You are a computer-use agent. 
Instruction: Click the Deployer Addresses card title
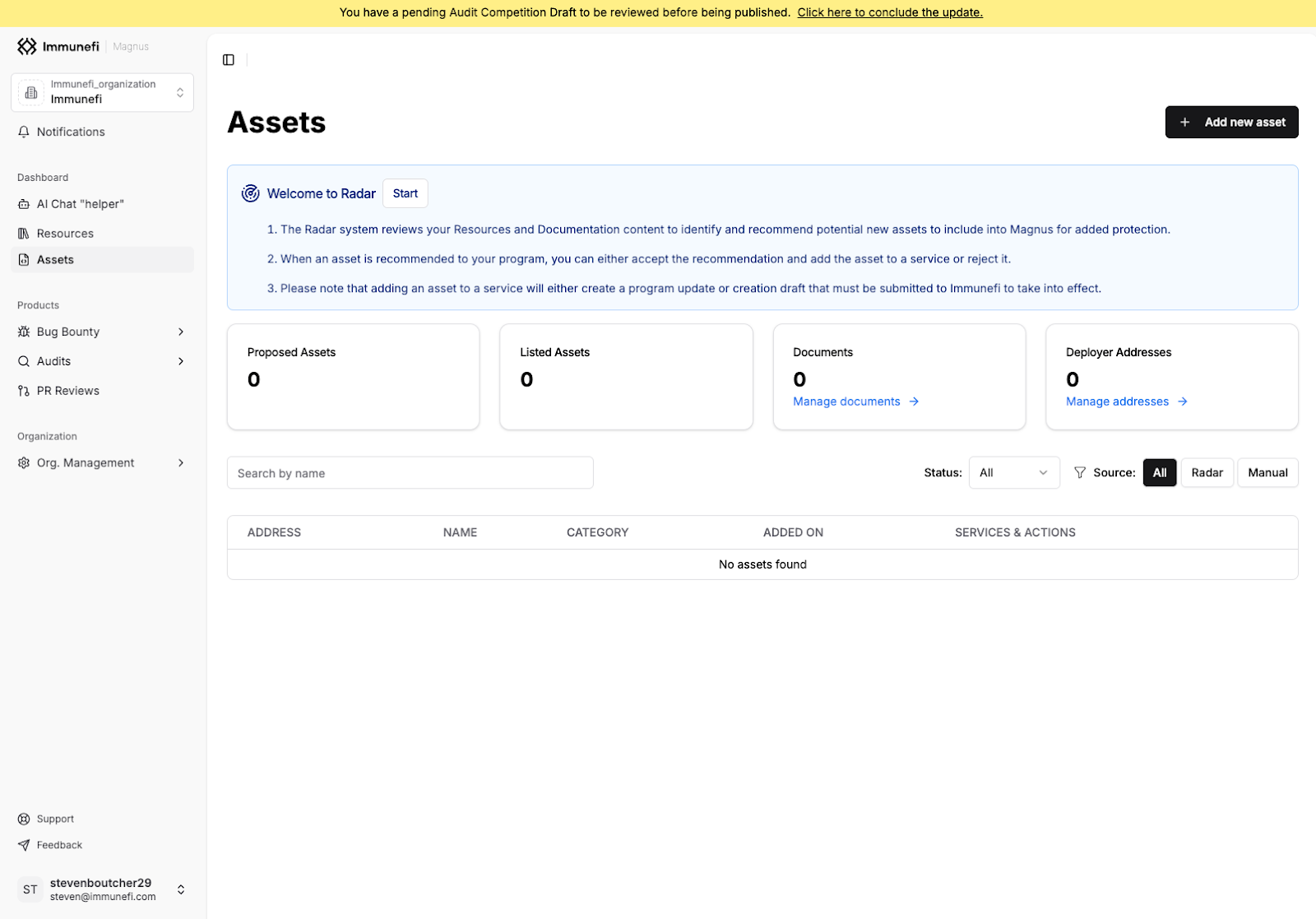pos(1119,352)
